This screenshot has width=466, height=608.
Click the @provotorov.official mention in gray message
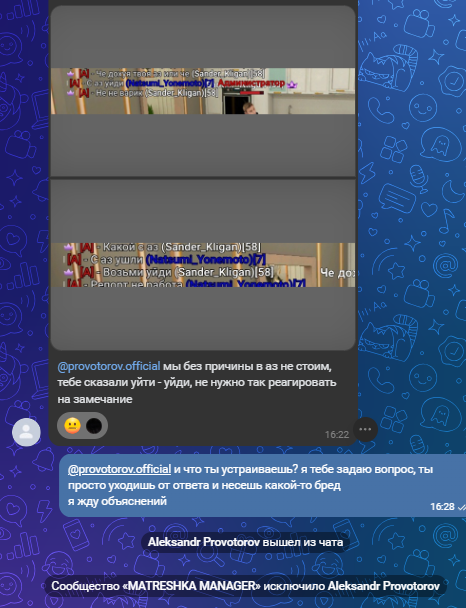[109, 366]
